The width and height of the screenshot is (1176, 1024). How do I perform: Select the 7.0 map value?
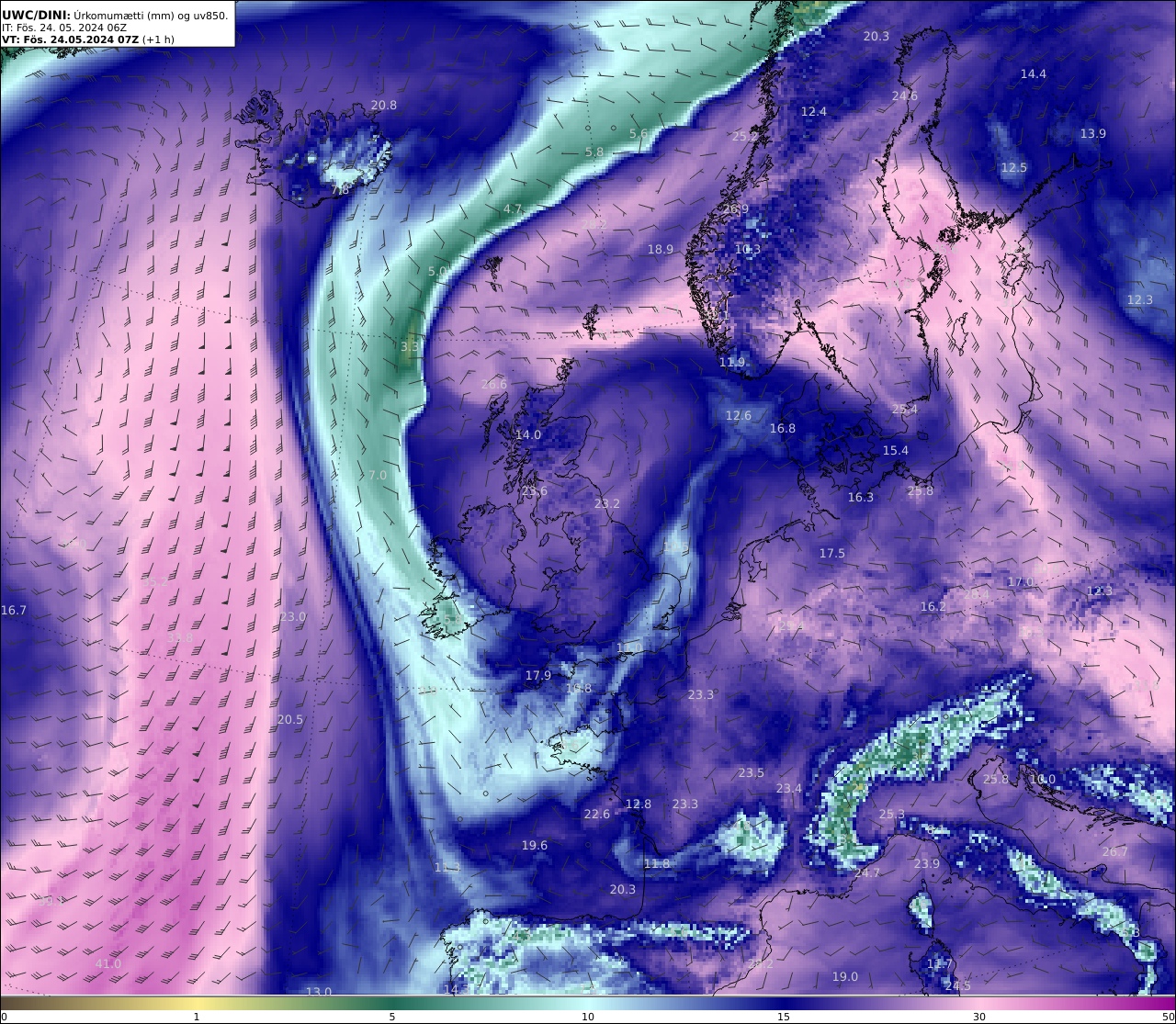[378, 476]
